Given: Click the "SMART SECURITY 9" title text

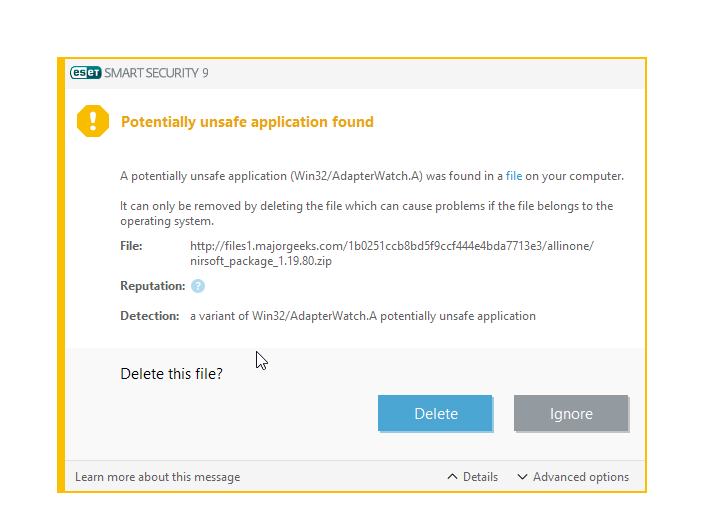Looking at the screenshot, I should click(x=156, y=73).
